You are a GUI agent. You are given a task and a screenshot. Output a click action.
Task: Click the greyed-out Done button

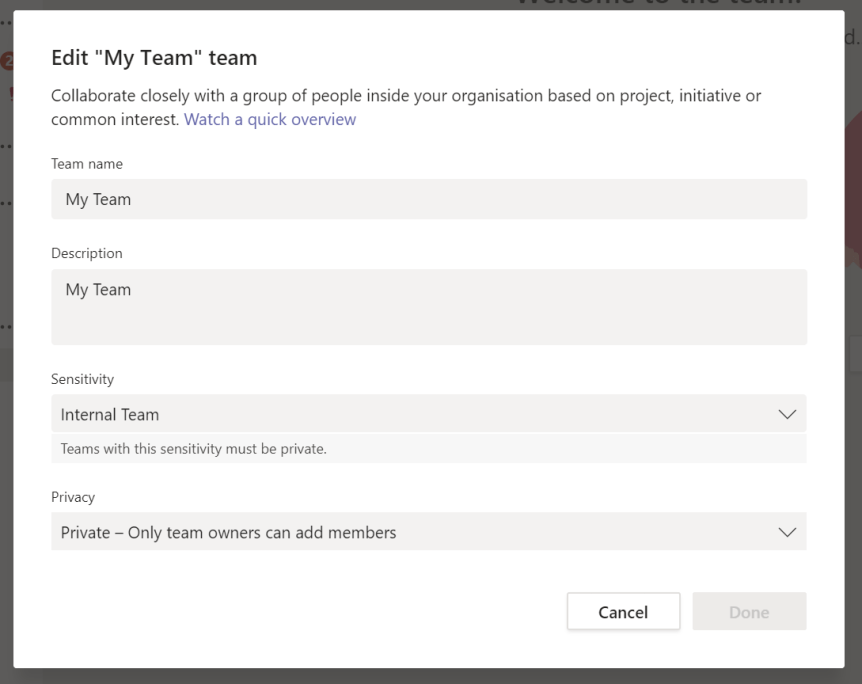tap(749, 612)
